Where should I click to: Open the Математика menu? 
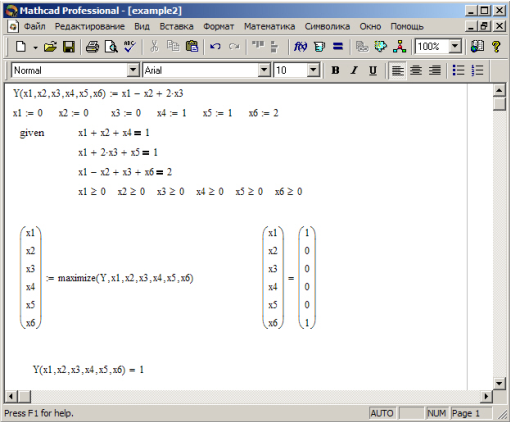click(269, 26)
